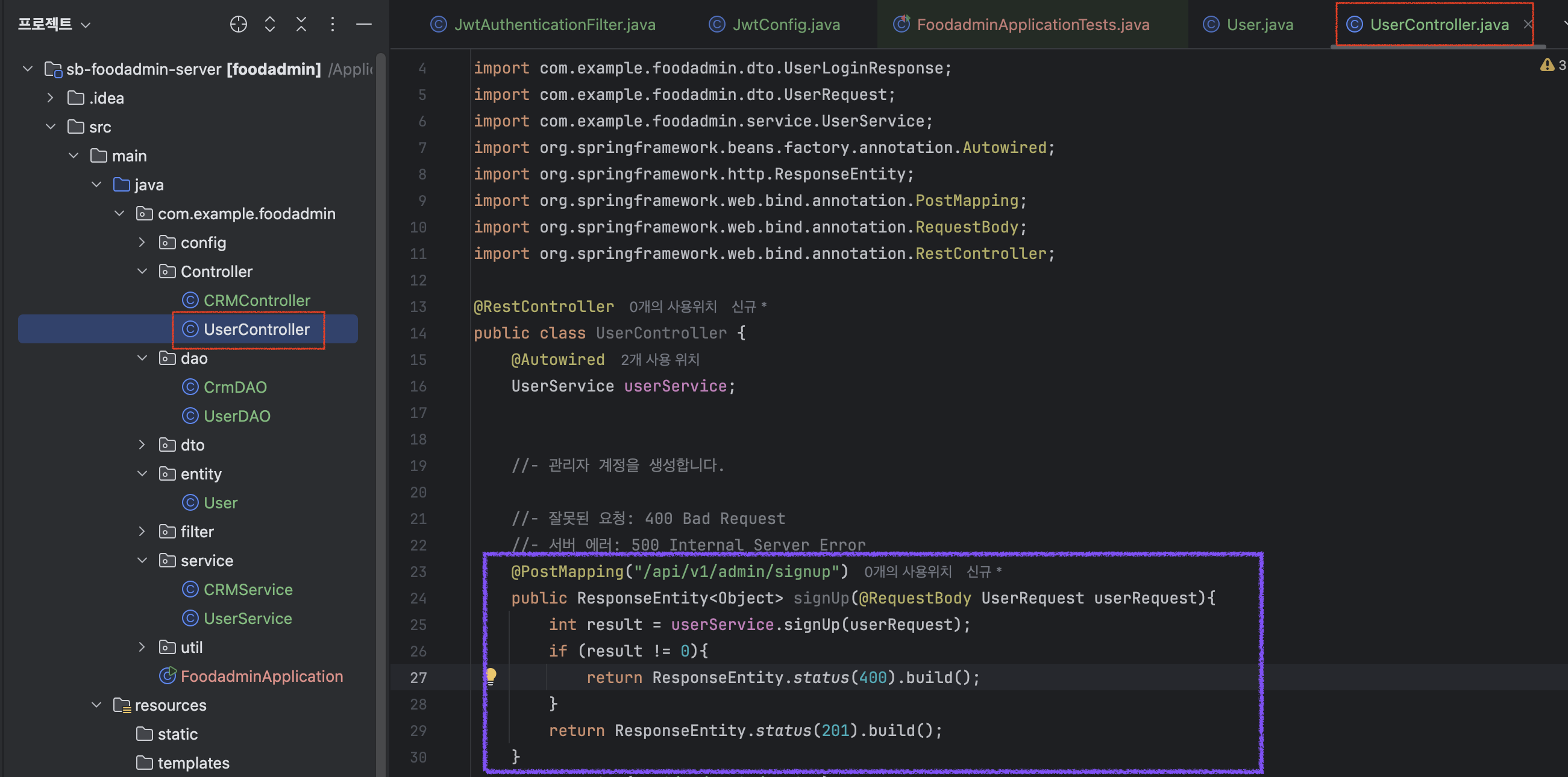Select CRMService class in tree
Viewport: 1568px width, 777px height.
pyautogui.click(x=248, y=589)
